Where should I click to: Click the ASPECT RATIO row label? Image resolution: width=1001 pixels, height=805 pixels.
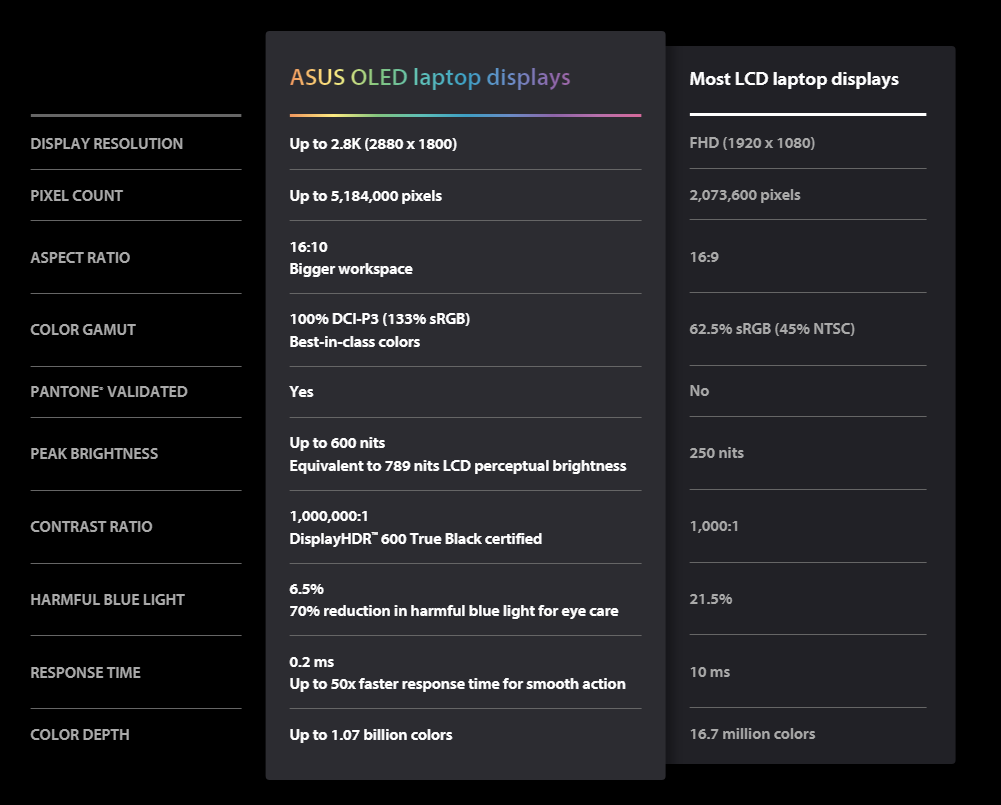coord(80,258)
